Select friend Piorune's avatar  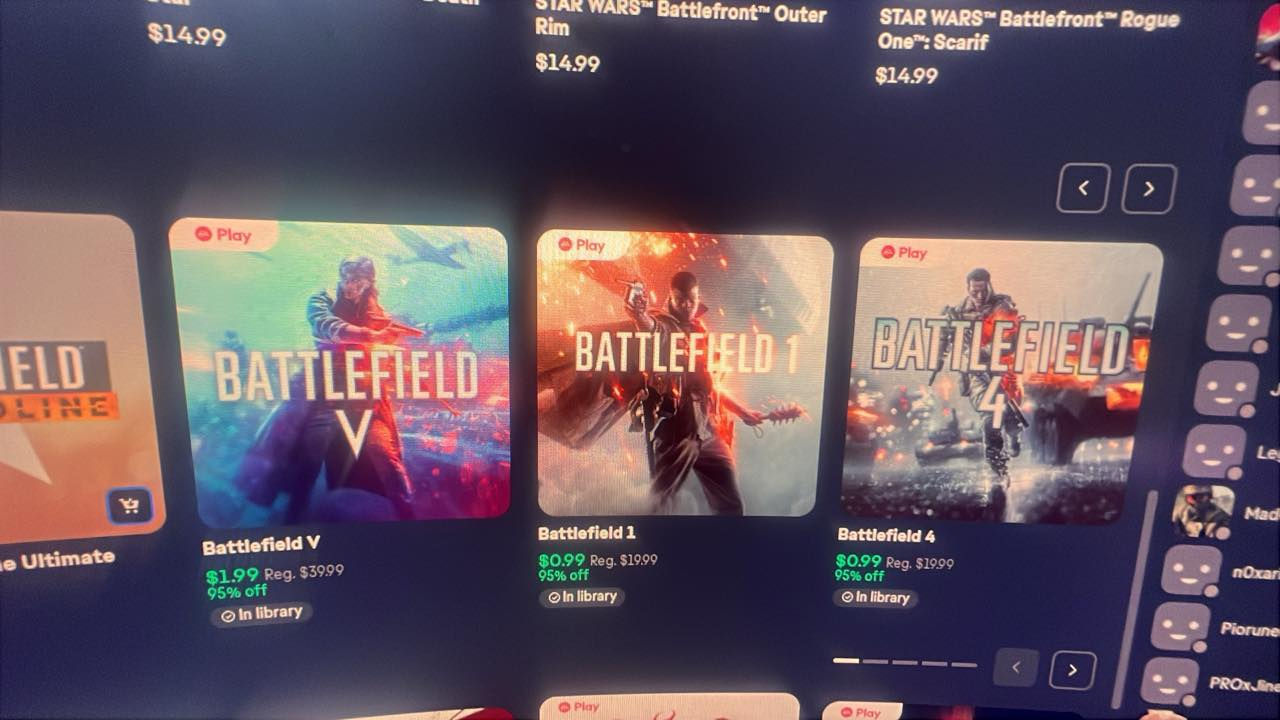click(1180, 627)
